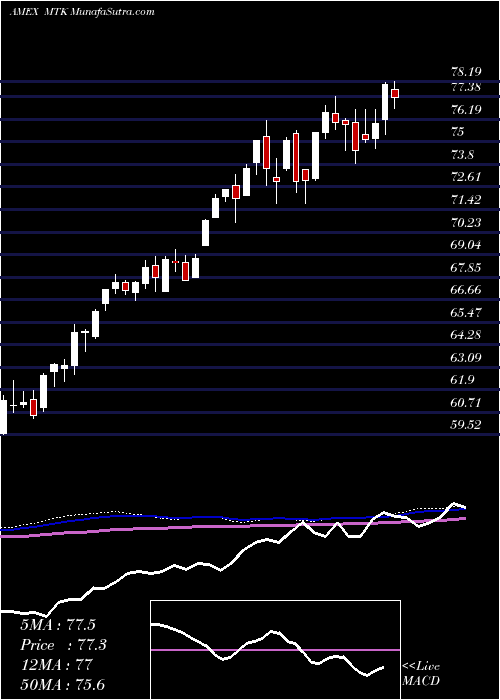Click the last red candlestick at chart top
500x700 pixels.
(x=395, y=93)
